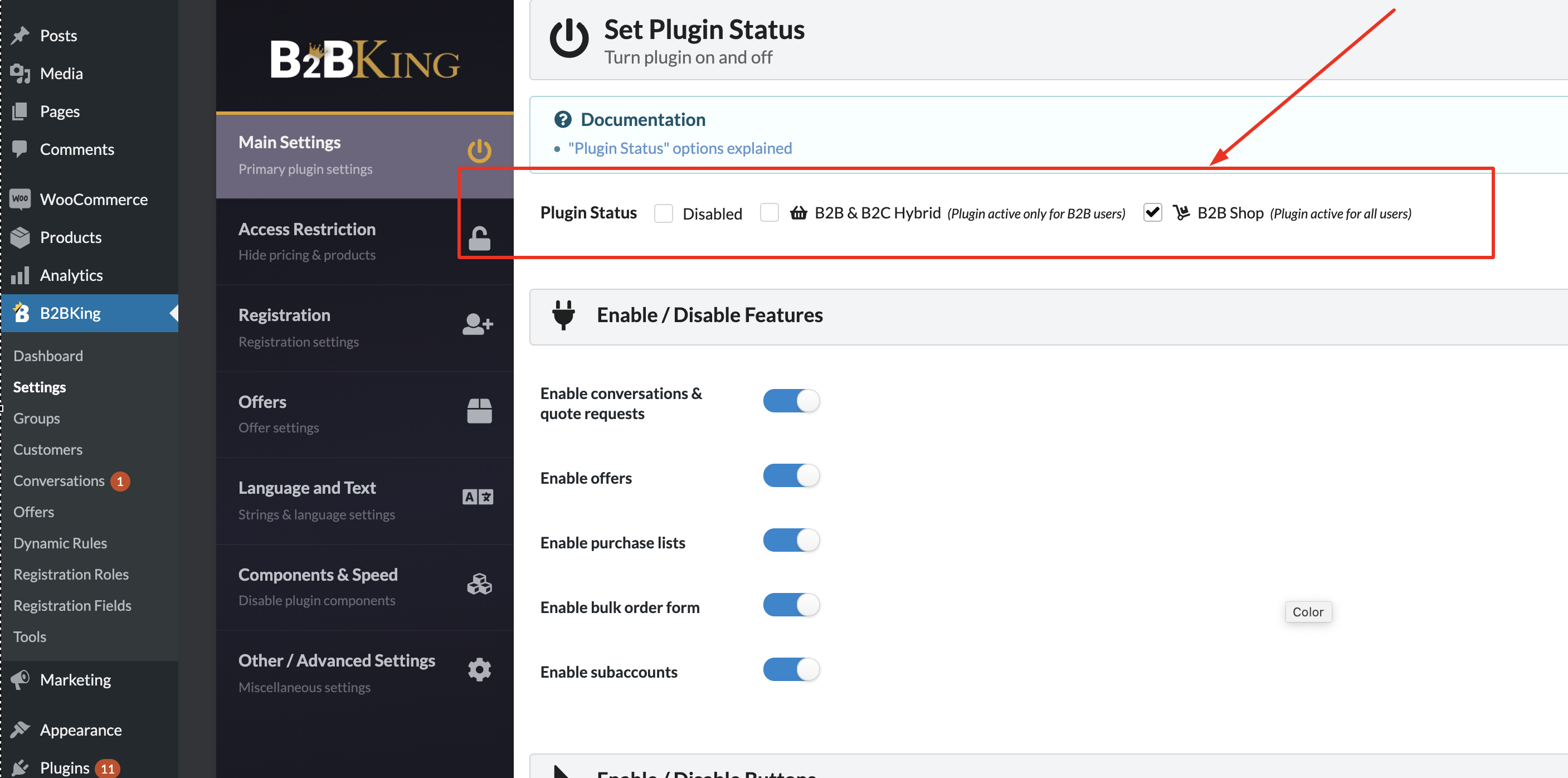Click the Offers box icon in settings menu

click(x=479, y=410)
